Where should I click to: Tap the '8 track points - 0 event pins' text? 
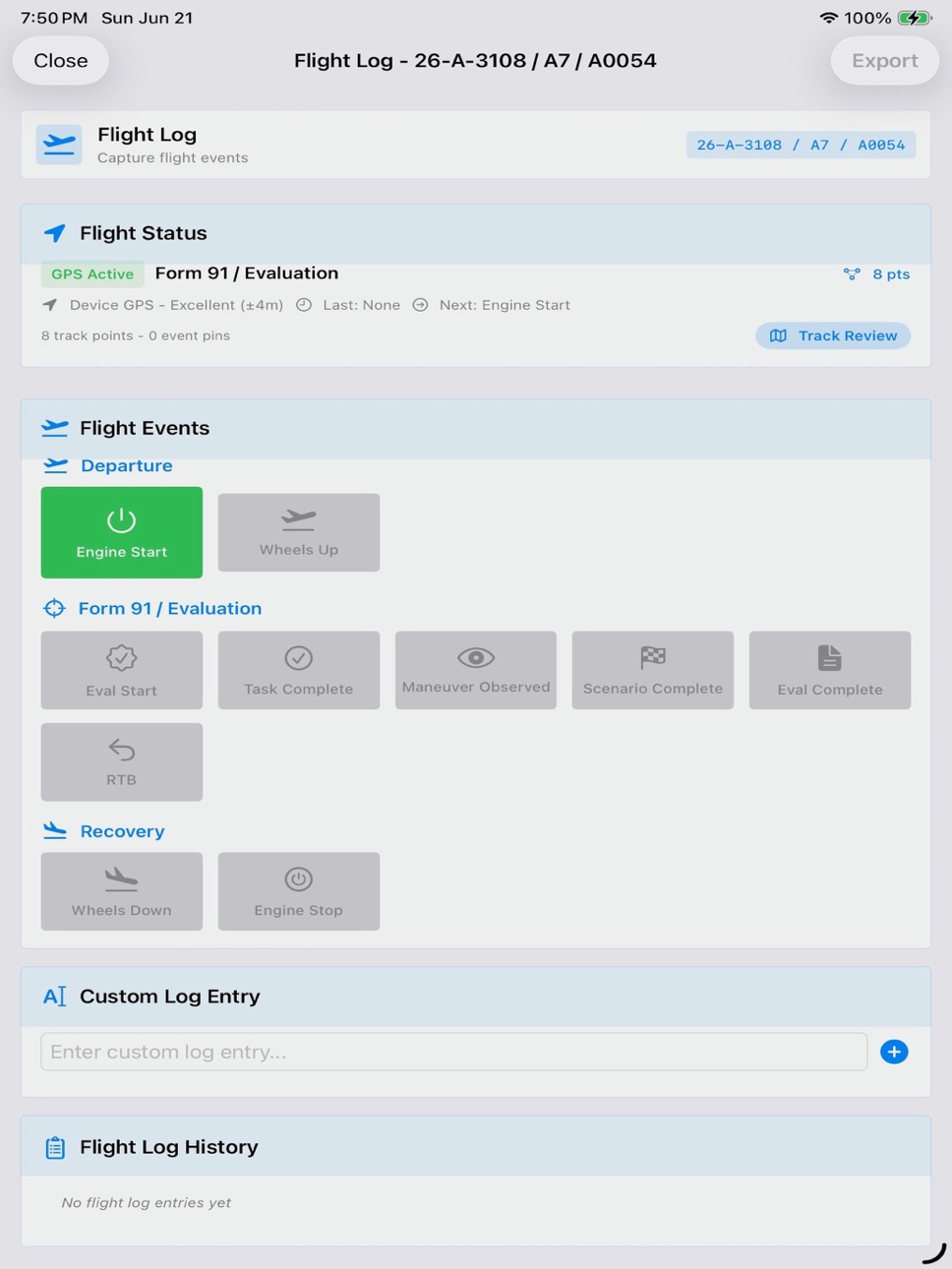(136, 335)
